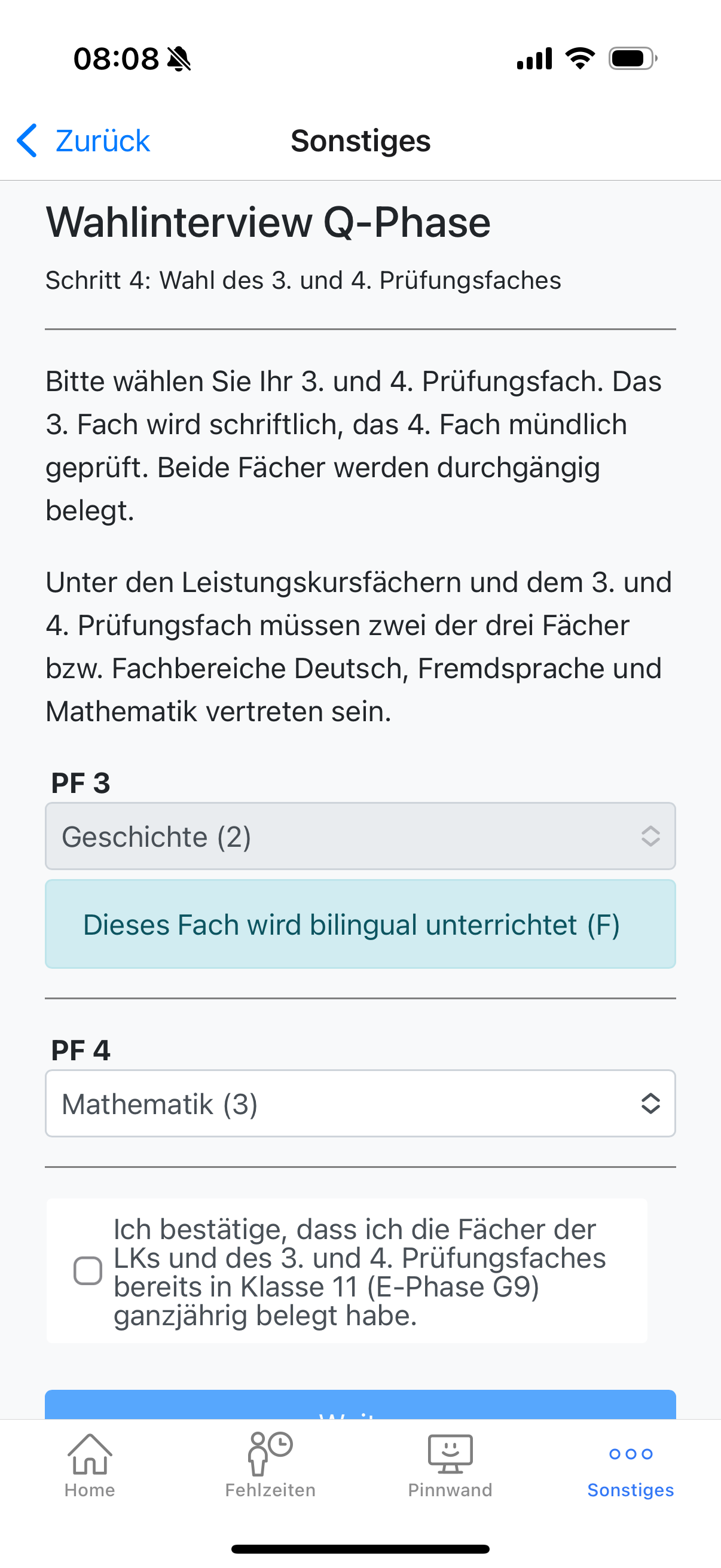Open the PF 3 Geschichte dropdown
The image size is (721, 1568).
pyautogui.click(x=360, y=837)
